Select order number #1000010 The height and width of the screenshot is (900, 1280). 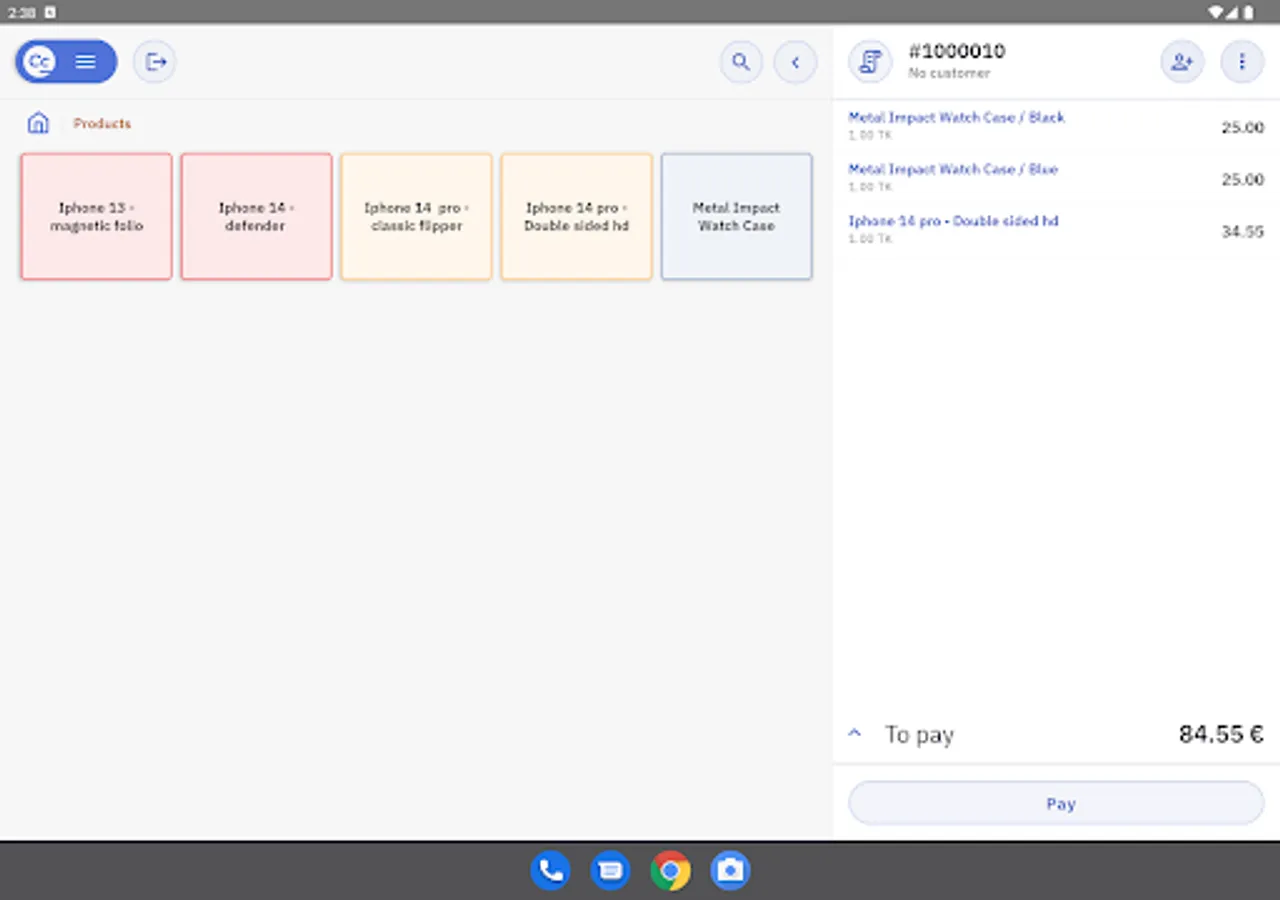click(x=956, y=51)
